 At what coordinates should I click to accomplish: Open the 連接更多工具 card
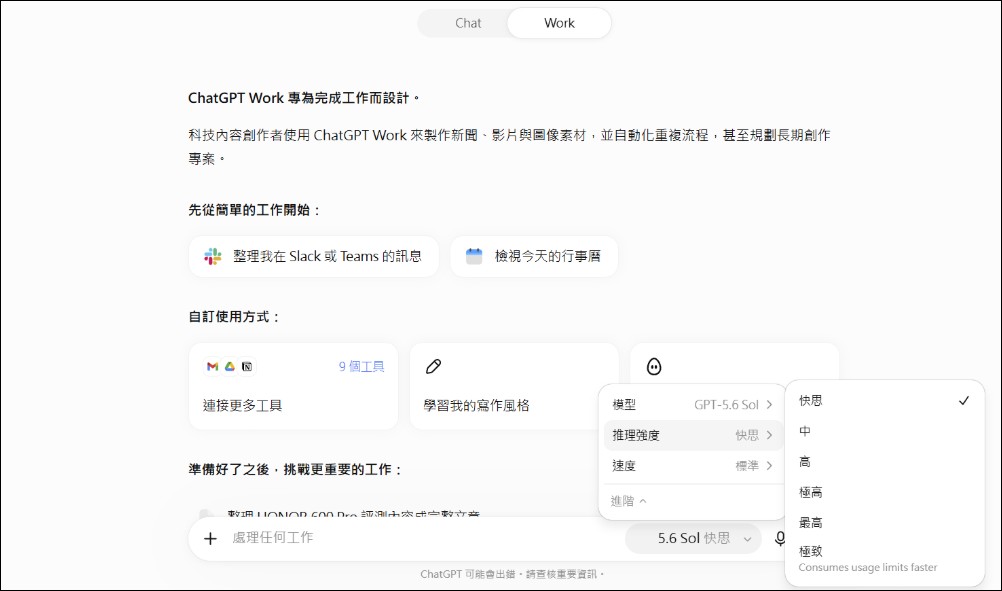point(293,386)
